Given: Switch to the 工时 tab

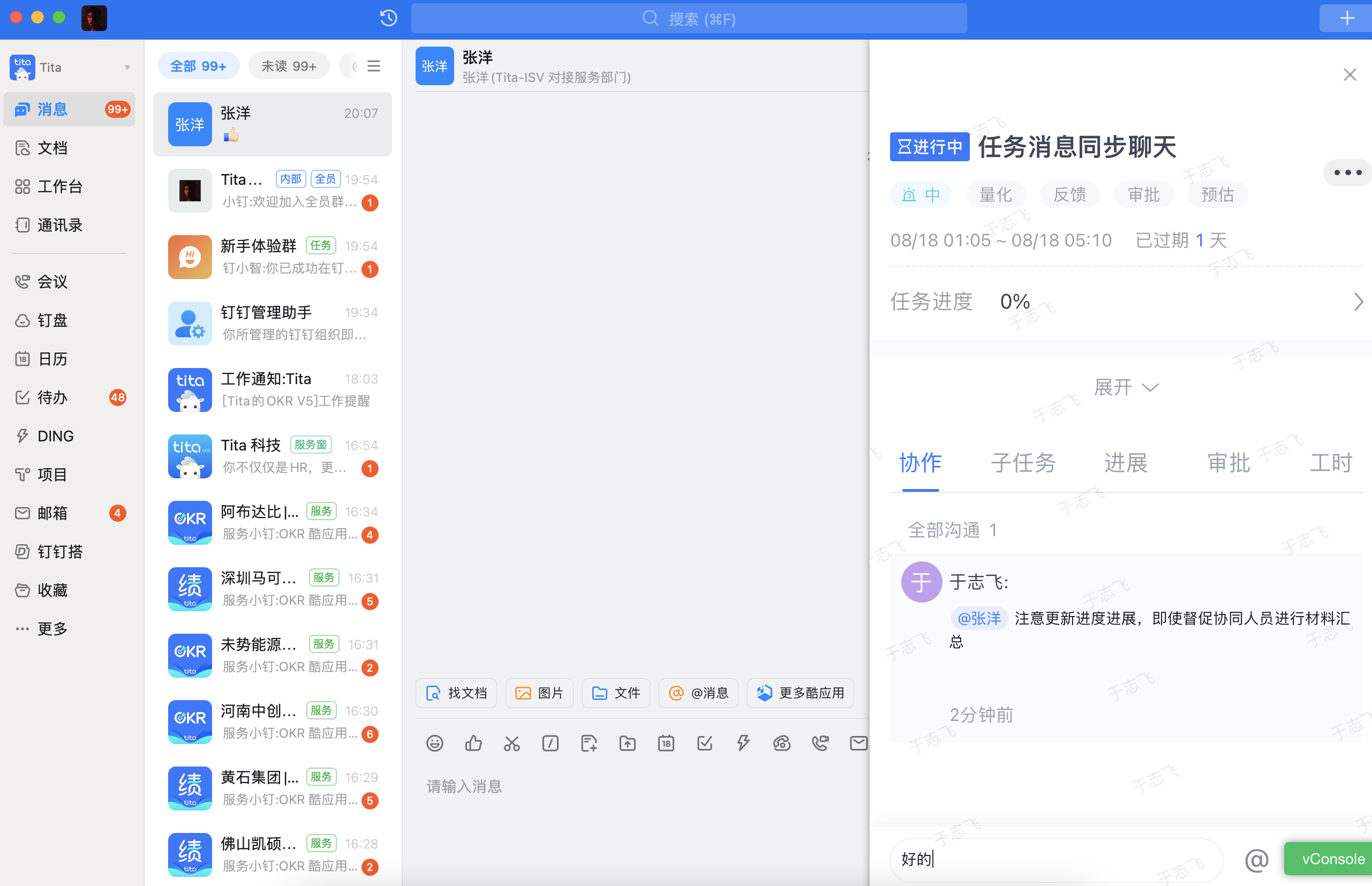Looking at the screenshot, I should (1331, 463).
